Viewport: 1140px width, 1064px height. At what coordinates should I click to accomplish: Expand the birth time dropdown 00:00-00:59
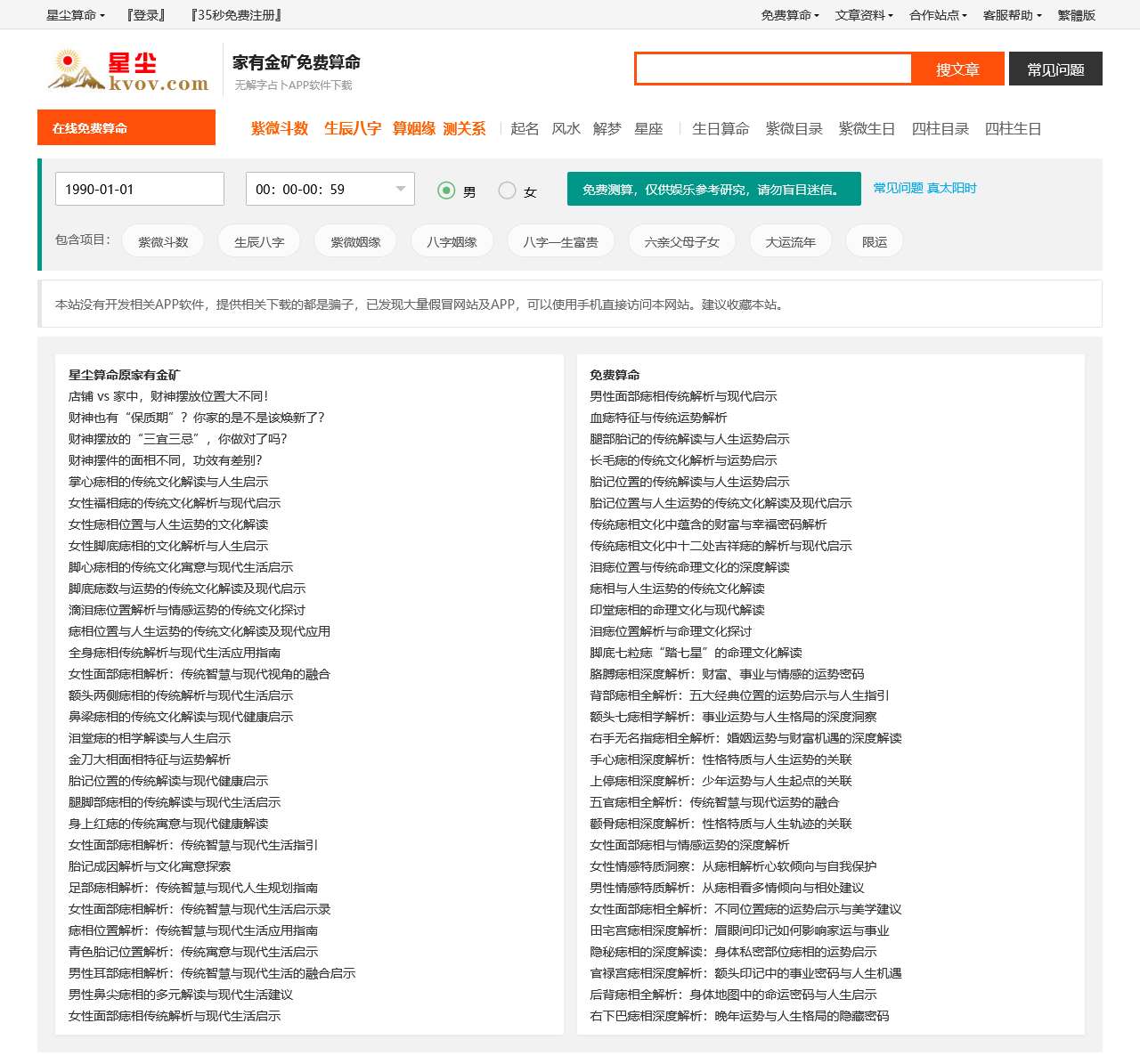400,189
